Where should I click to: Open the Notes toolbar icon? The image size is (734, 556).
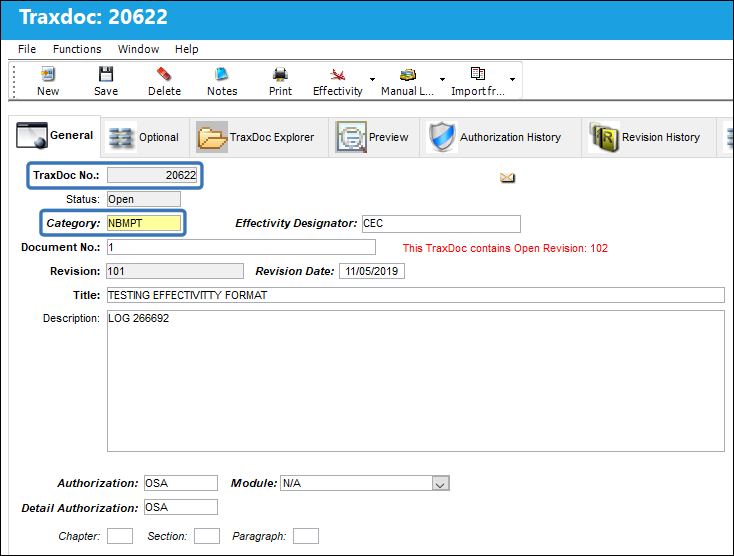[222, 74]
